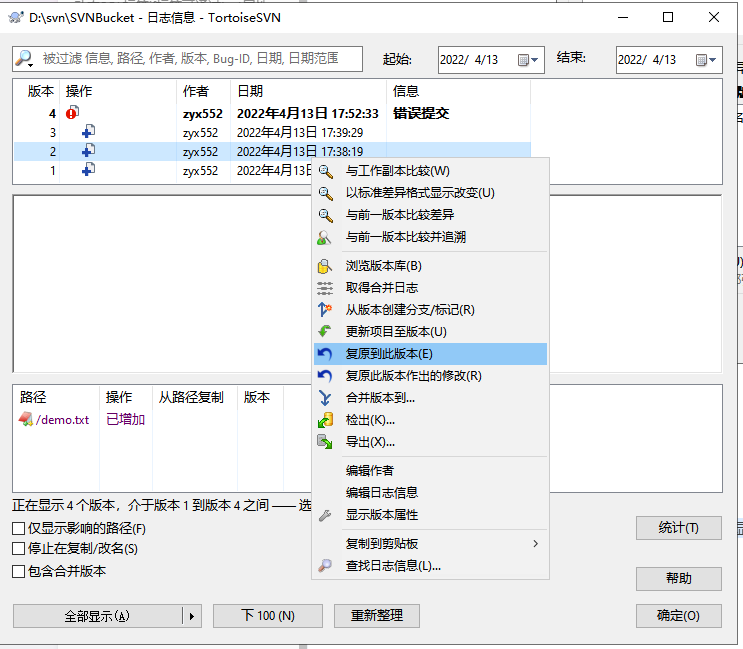Click the 统计(T) button
This screenshot has height=649, width=743.
click(x=679, y=528)
